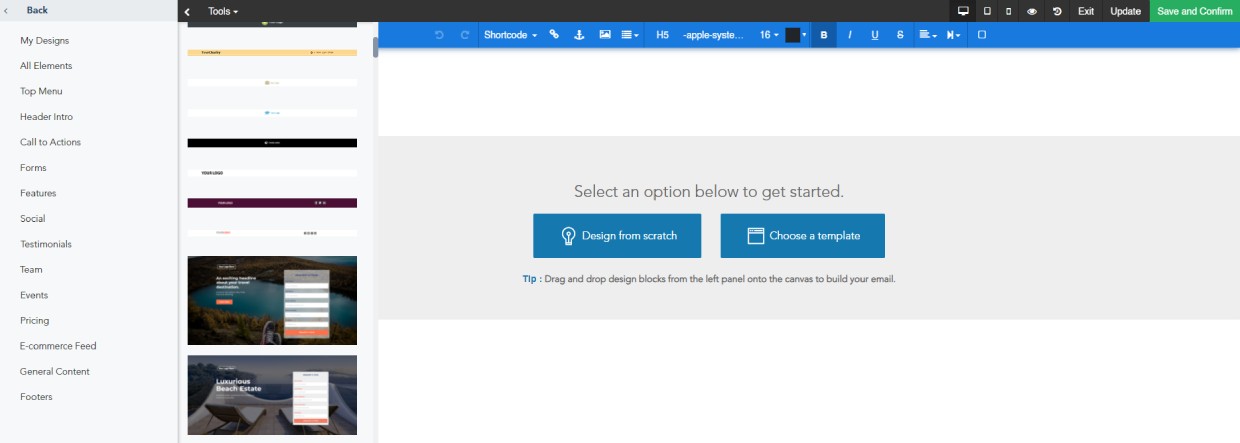Expand the font size 16 dropdown
This screenshot has width=1240, height=443.
[x=768, y=35]
